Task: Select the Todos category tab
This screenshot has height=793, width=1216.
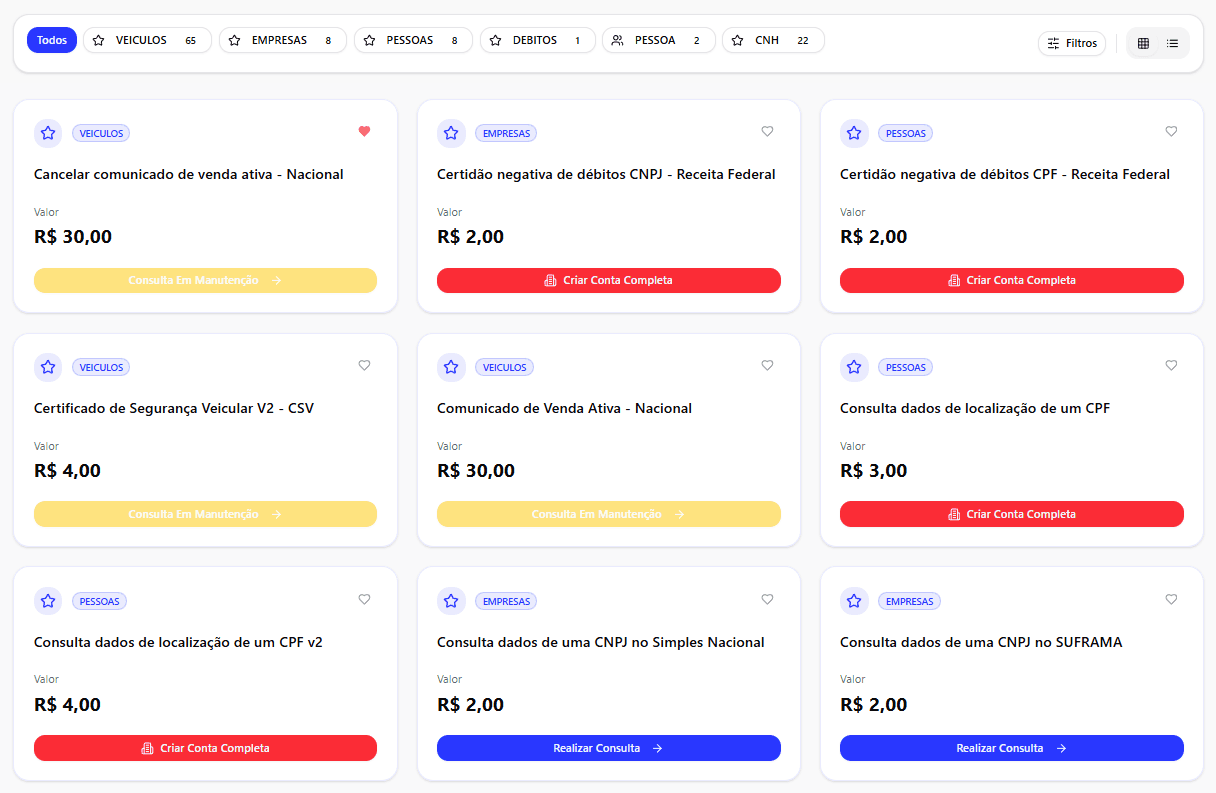Action: point(52,40)
